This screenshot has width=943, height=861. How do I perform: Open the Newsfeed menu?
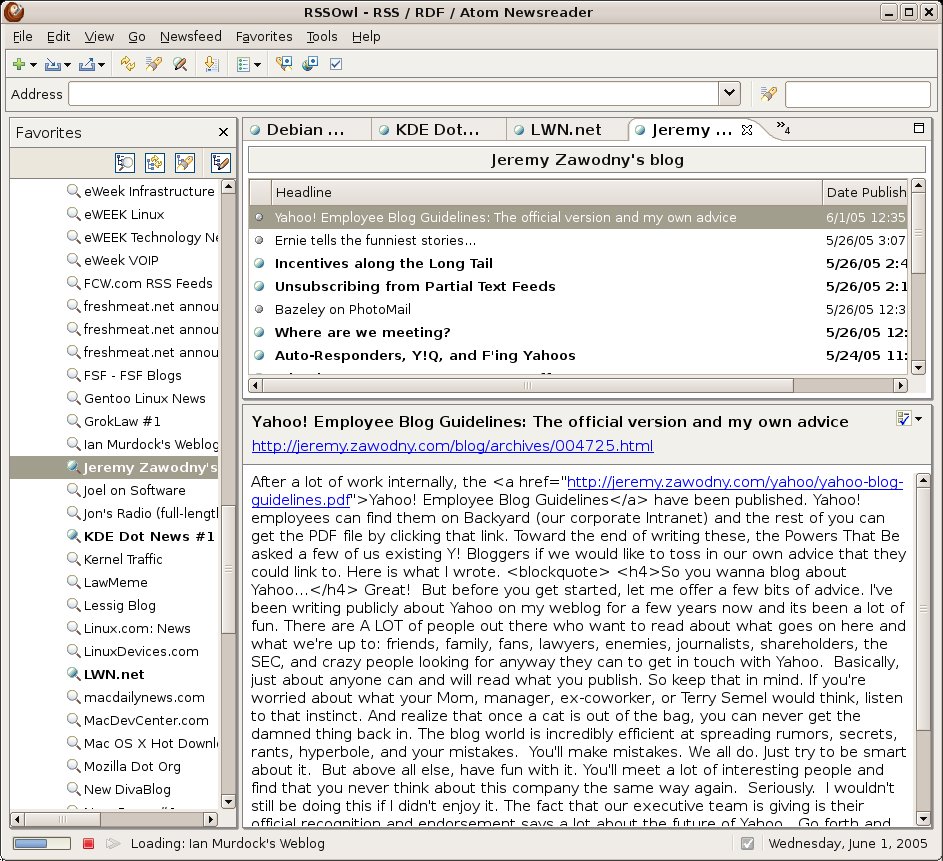(191, 37)
